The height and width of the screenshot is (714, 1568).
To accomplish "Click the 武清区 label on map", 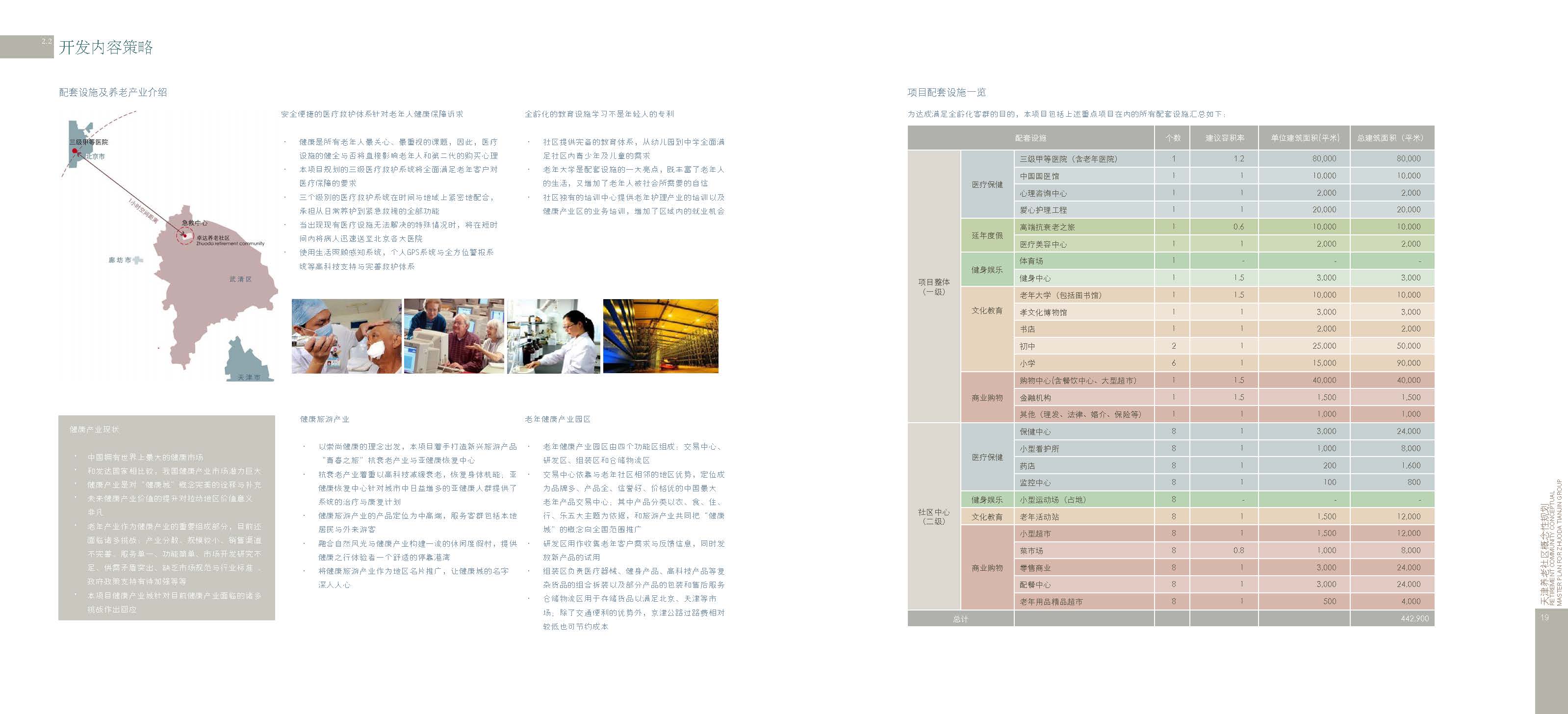I will click(x=240, y=280).
